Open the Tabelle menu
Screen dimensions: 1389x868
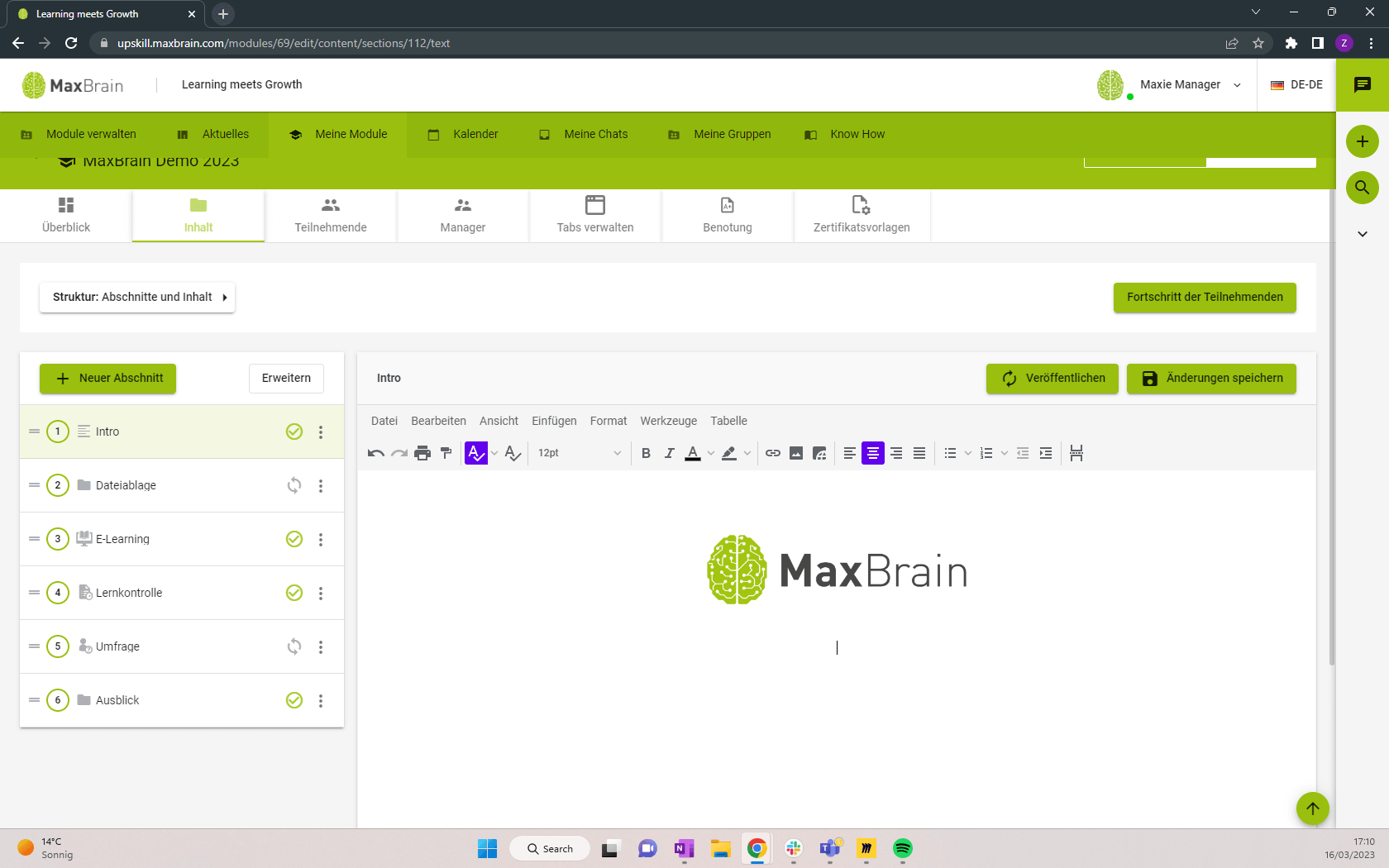point(729,421)
